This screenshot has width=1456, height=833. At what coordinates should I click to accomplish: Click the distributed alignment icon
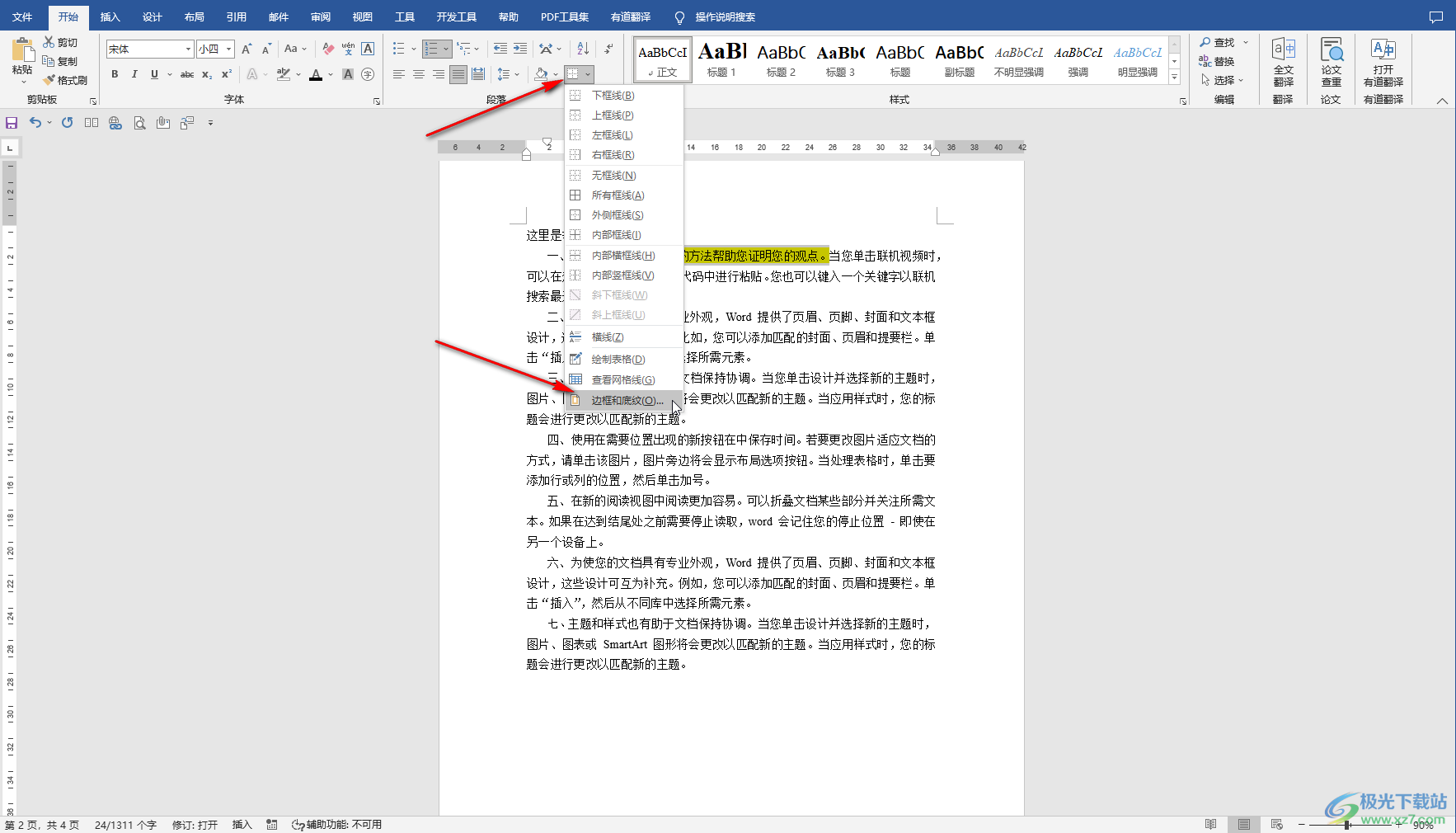pyautogui.click(x=478, y=74)
